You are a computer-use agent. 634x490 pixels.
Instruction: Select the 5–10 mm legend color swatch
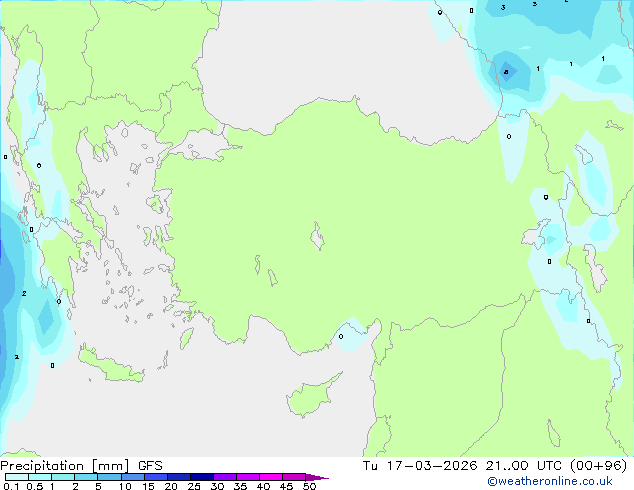point(109,477)
